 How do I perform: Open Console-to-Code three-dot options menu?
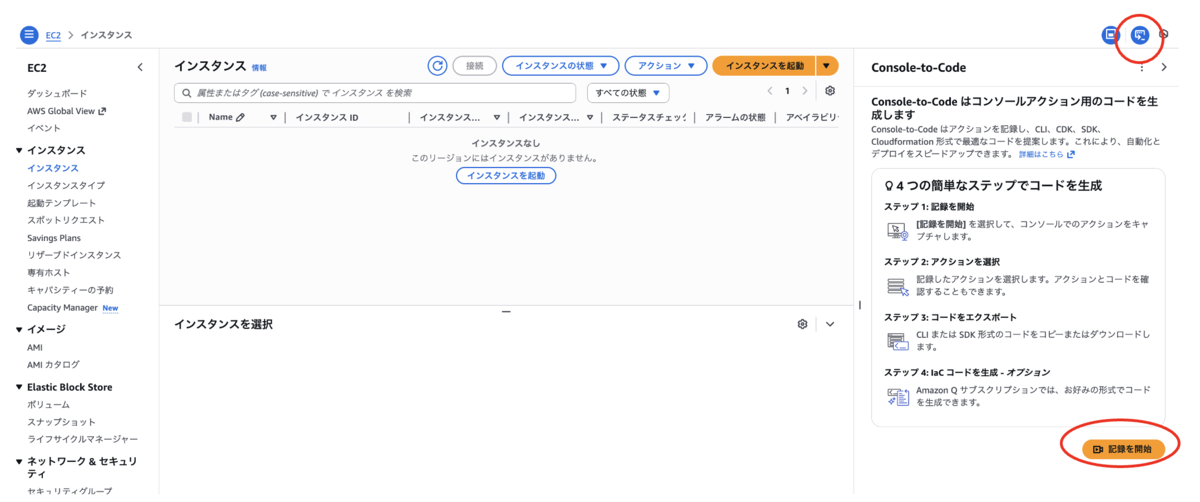coord(1142,67)
